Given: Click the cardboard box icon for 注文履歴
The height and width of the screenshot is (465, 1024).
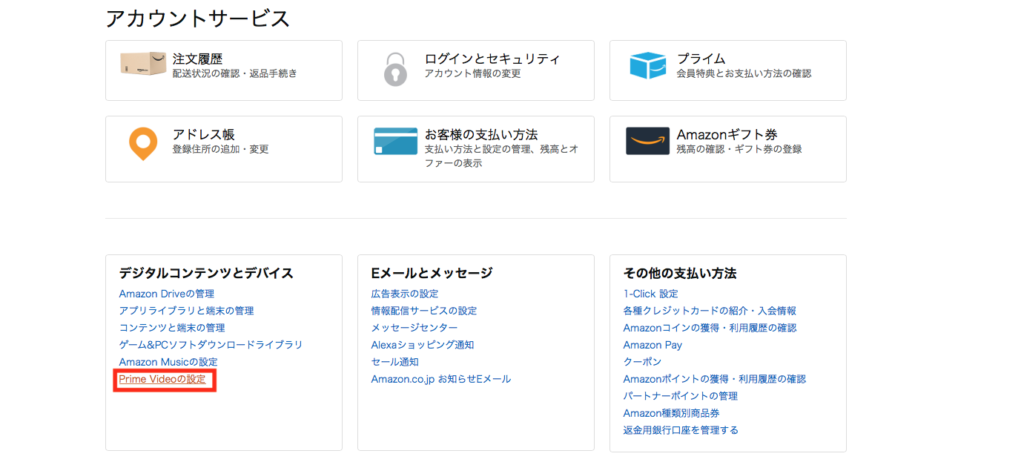Looking at the screenshot, I should click(143, 64).
